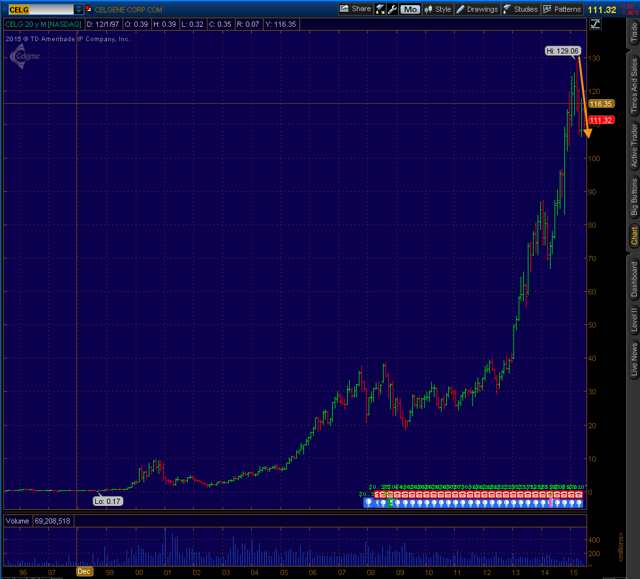
Task: Open the Style menu
Action: click(438, 9)
